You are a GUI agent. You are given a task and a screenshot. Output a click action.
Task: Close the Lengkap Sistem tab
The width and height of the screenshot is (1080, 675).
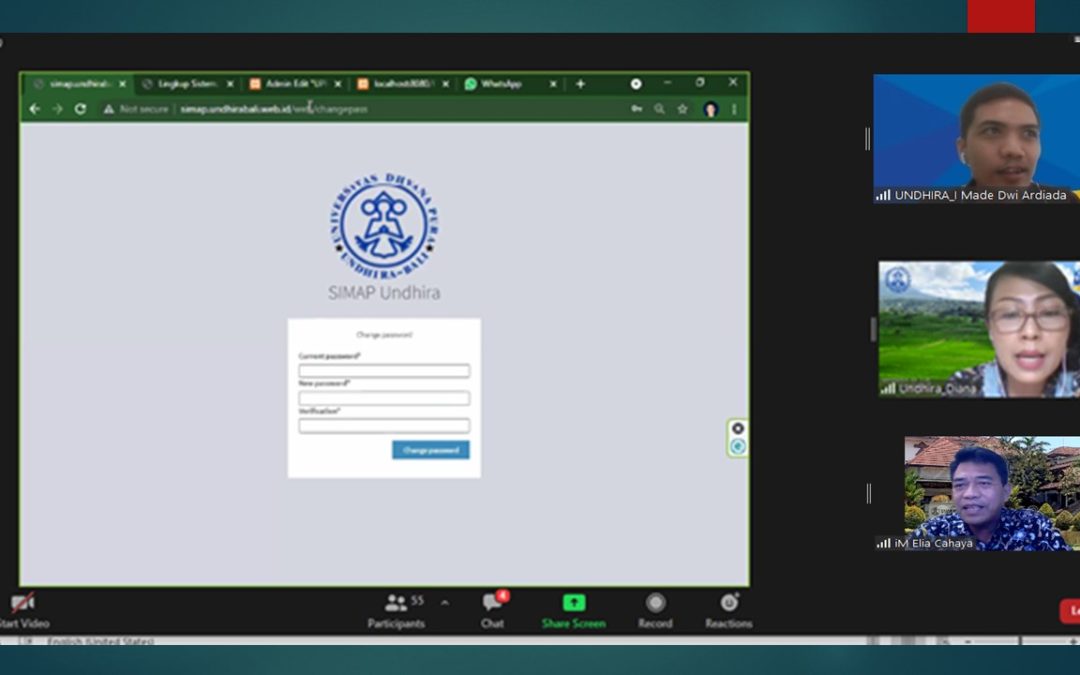tap(230, 84)
